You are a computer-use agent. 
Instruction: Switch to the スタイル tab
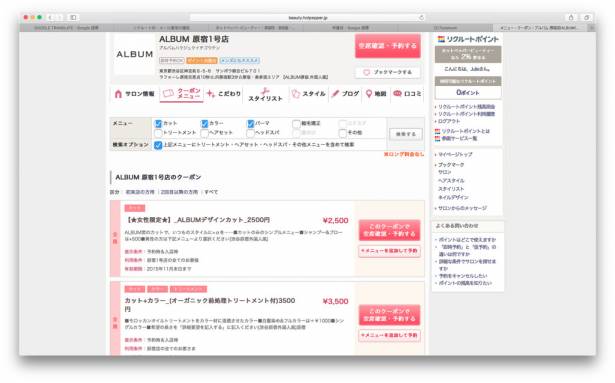click(x=309, y=94)
